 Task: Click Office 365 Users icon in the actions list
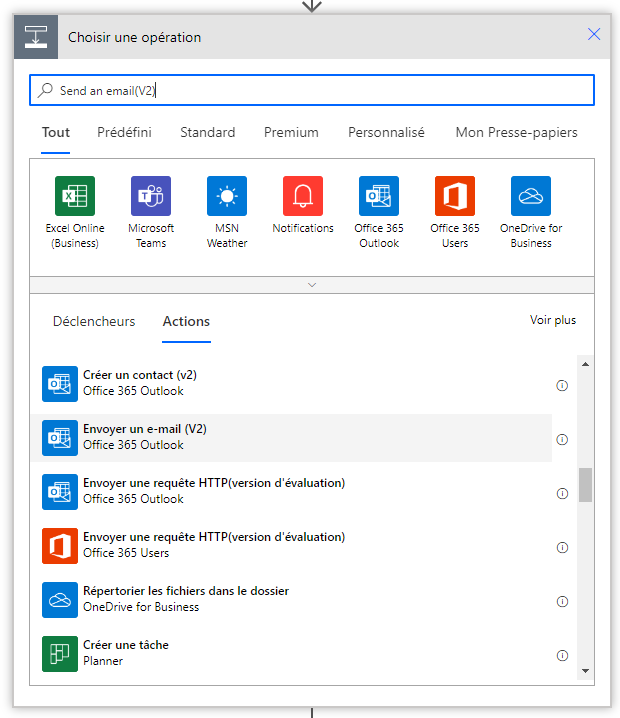coord(60,546)
